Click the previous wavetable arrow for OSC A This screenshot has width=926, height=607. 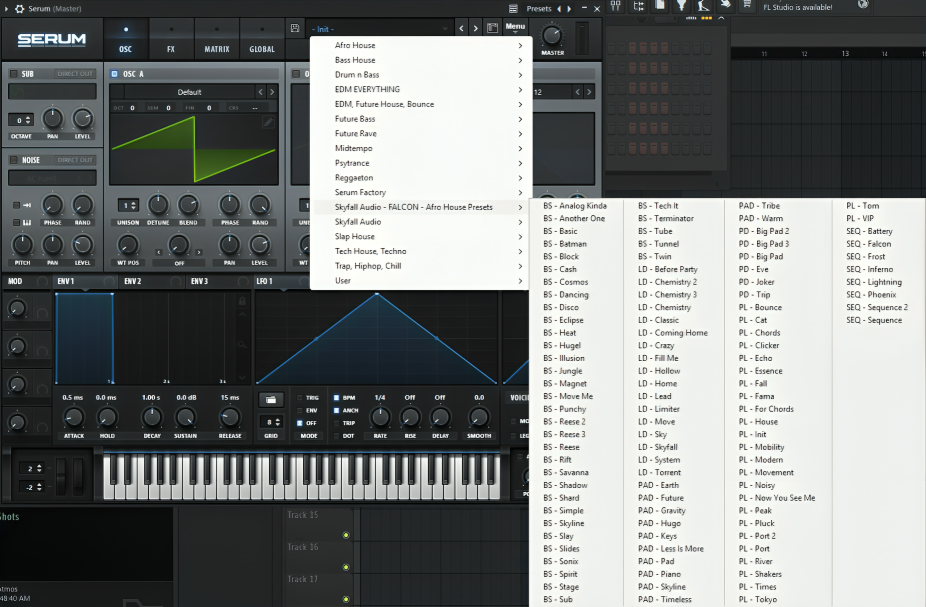tap(261, 92)
